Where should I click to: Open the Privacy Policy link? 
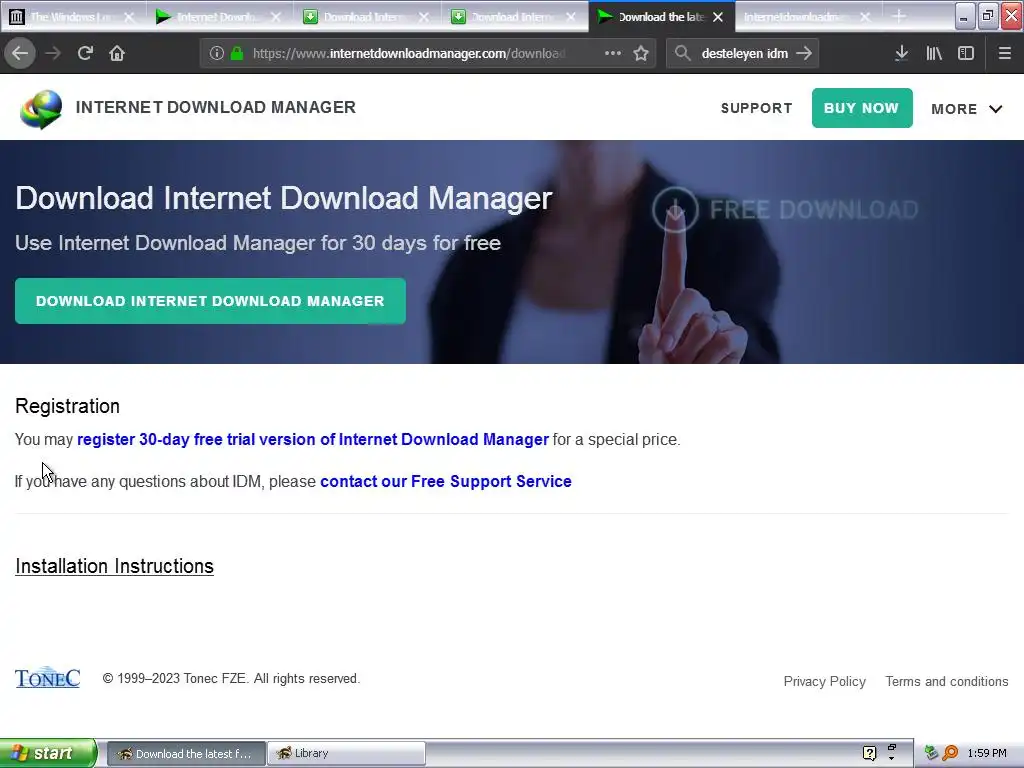pos(825,681)
